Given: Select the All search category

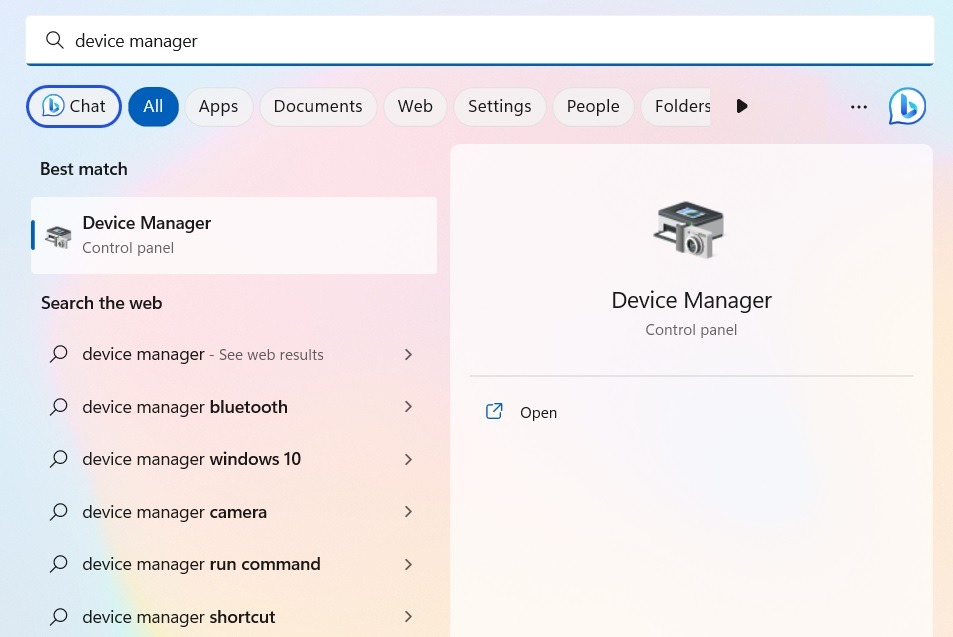Looking at the screenshot, I should point(153,106).
